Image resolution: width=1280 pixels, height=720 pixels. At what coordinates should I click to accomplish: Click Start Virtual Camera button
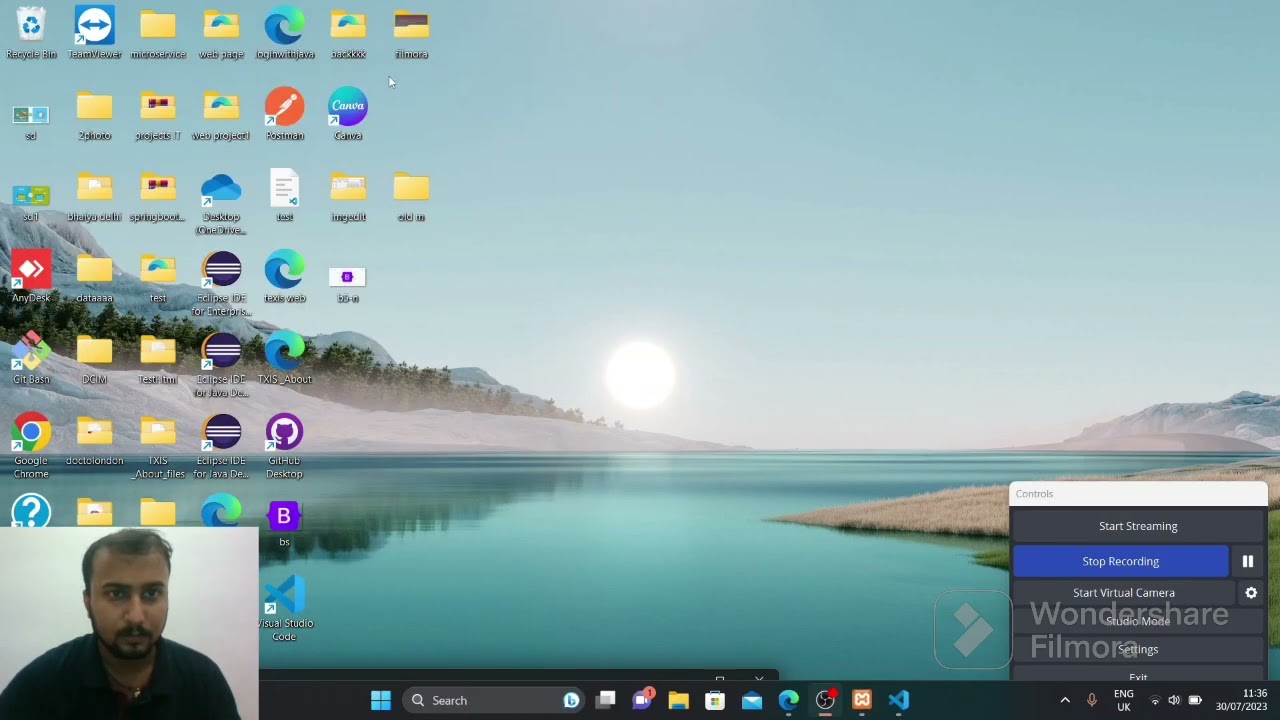point(1124,593)
